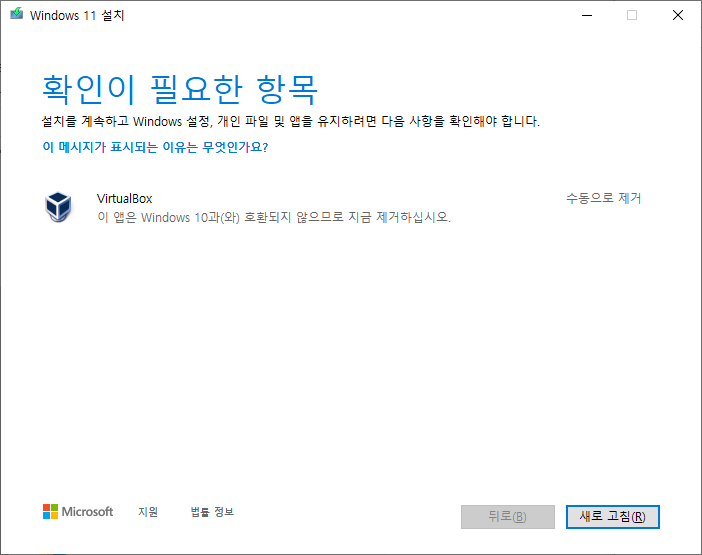Click the VirtualBox incompatibility message text
Viewport: 702px width, 555px height.
(274, 218)
